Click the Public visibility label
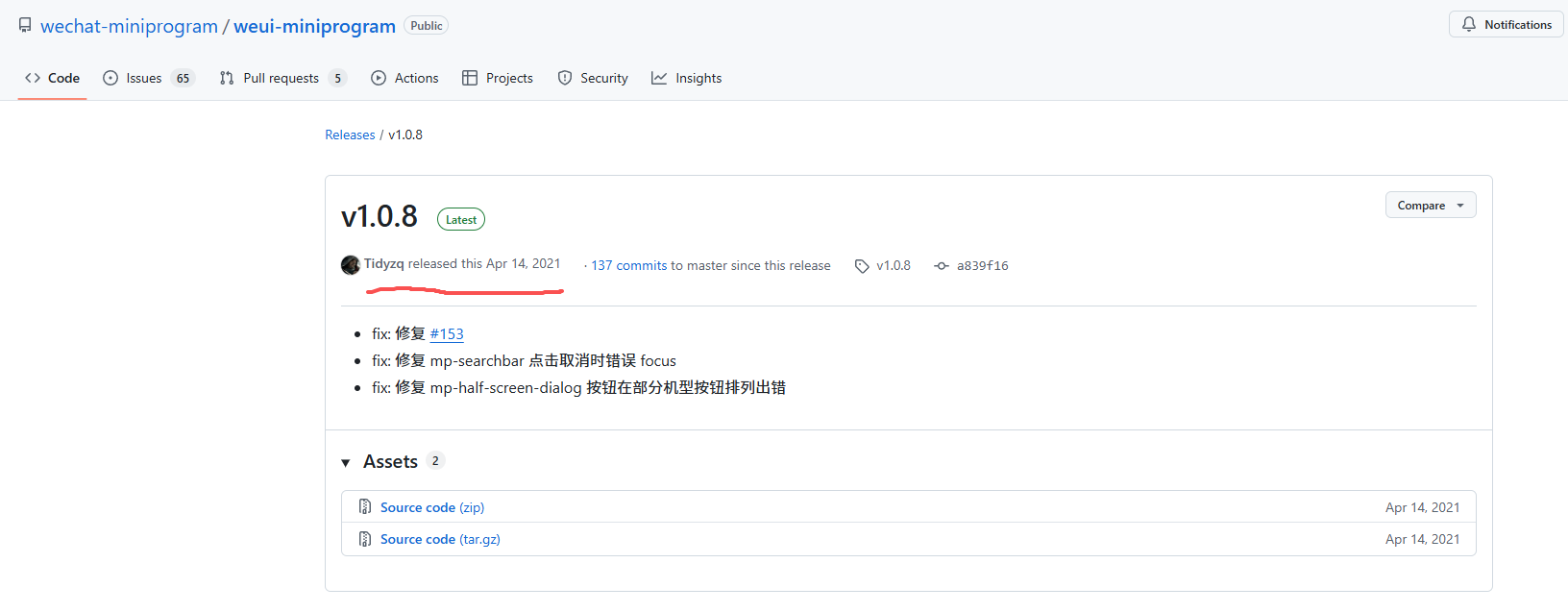The width and height of the screenshot is (1568, 612). point(427,26)
